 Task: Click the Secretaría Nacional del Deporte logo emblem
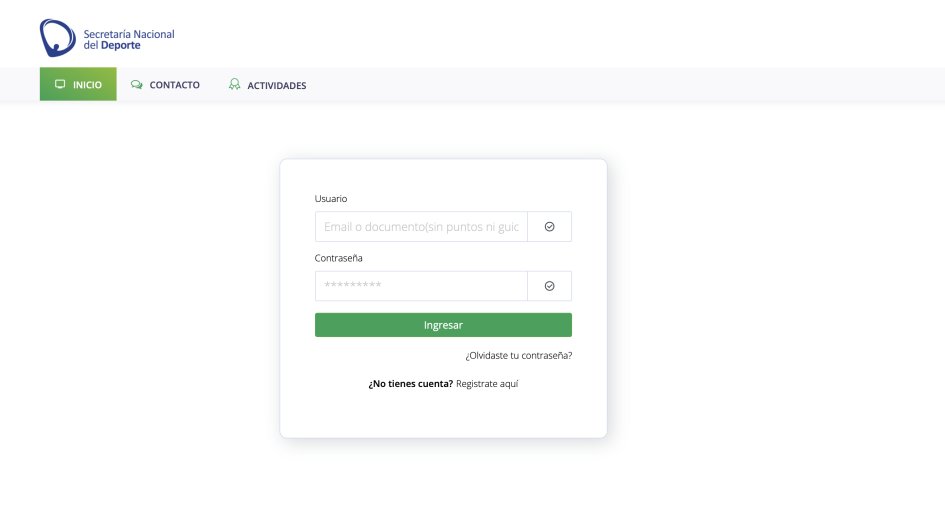click(x=57, y=38)
